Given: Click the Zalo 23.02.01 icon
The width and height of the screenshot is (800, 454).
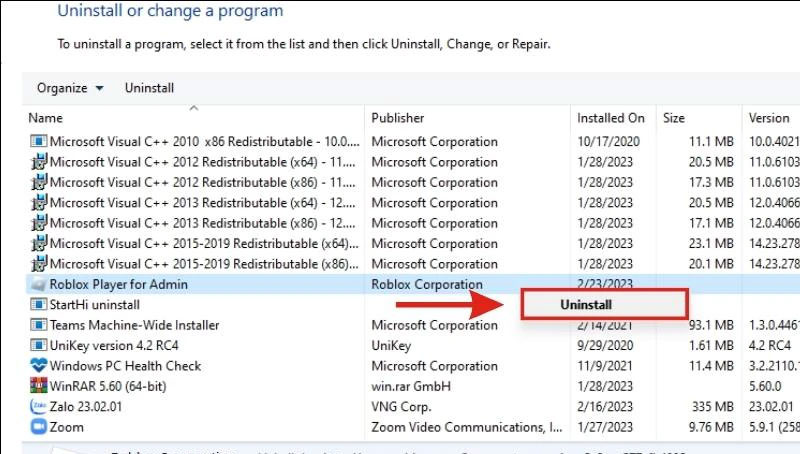Looking at the screenshot, I should tap(39, 407).
